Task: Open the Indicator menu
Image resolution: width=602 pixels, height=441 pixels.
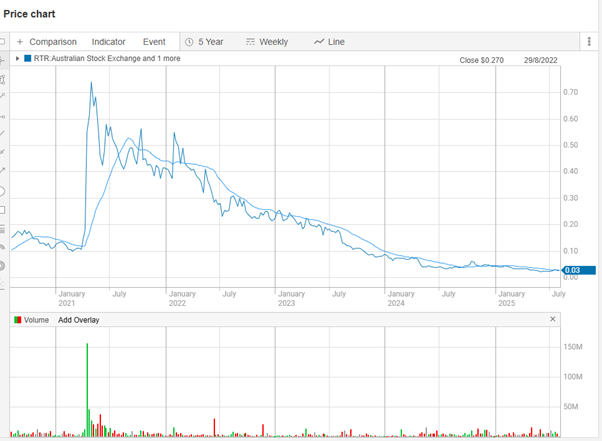Action: [108, 42]
